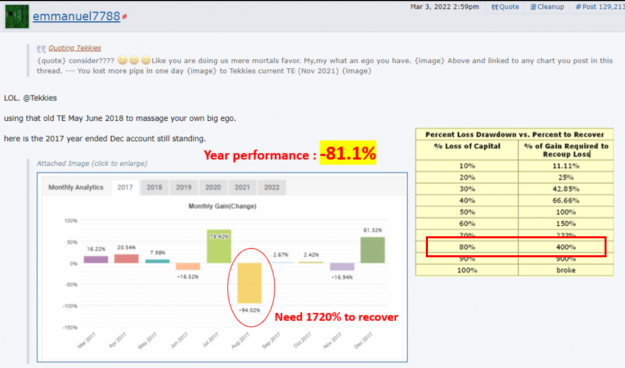Open the Quoting Tekkies link
Viewport: 625px width, 368px height.
pyautogui.click(x=75, y=48)
